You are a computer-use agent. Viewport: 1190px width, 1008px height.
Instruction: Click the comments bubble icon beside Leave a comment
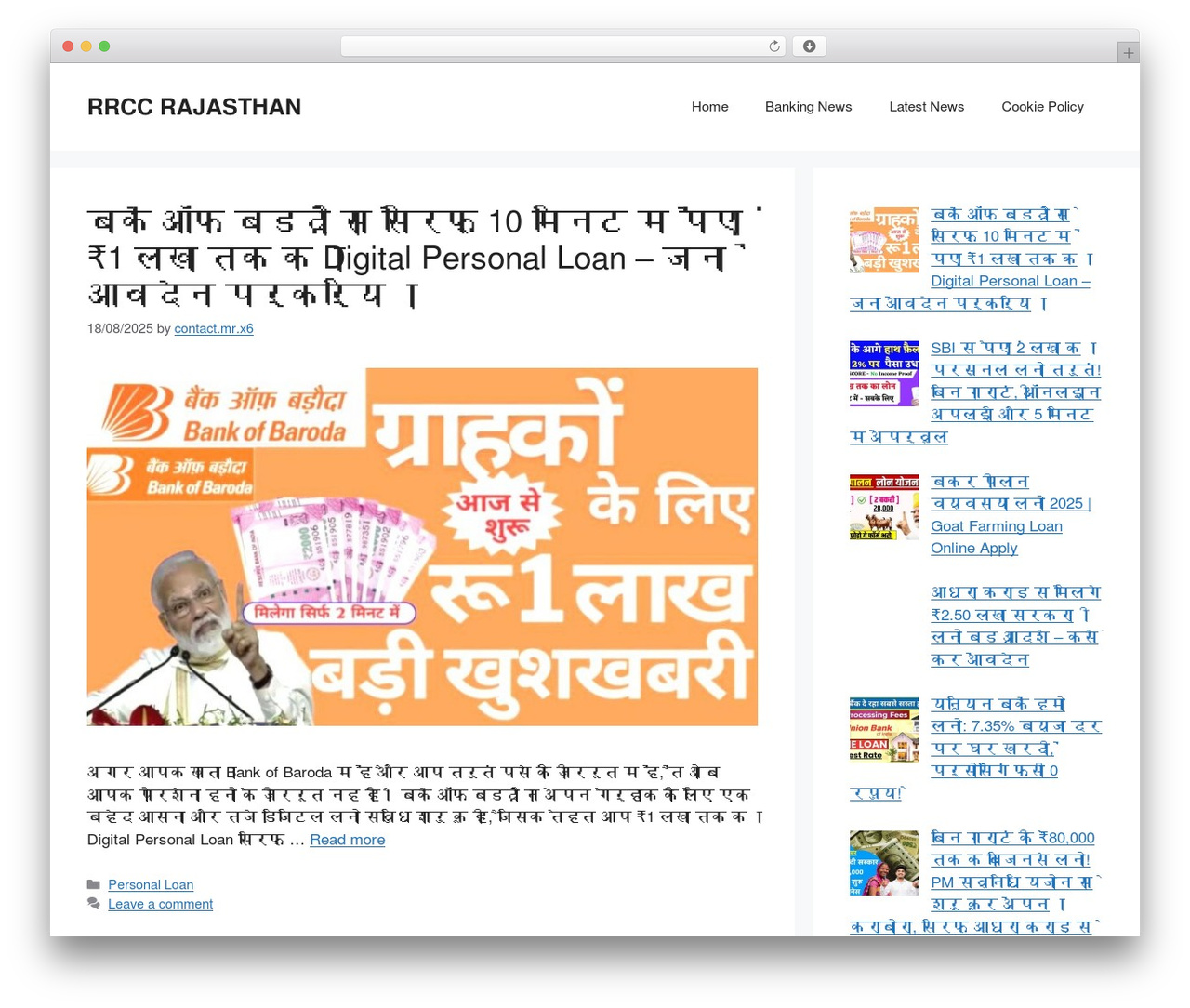[x=94, y=904]
